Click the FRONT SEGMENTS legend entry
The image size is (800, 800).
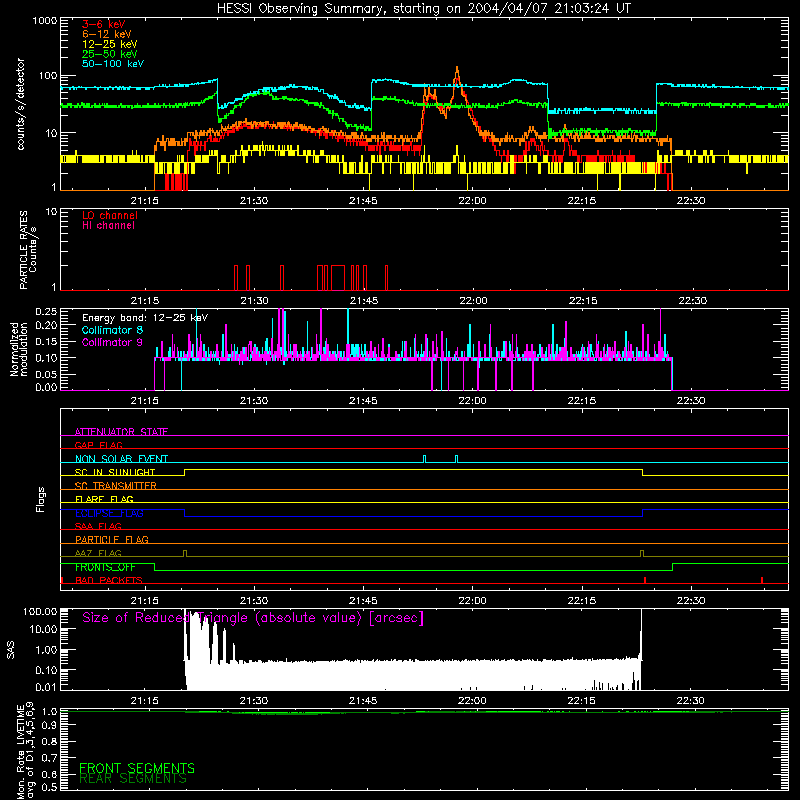[x=137, y=768]
